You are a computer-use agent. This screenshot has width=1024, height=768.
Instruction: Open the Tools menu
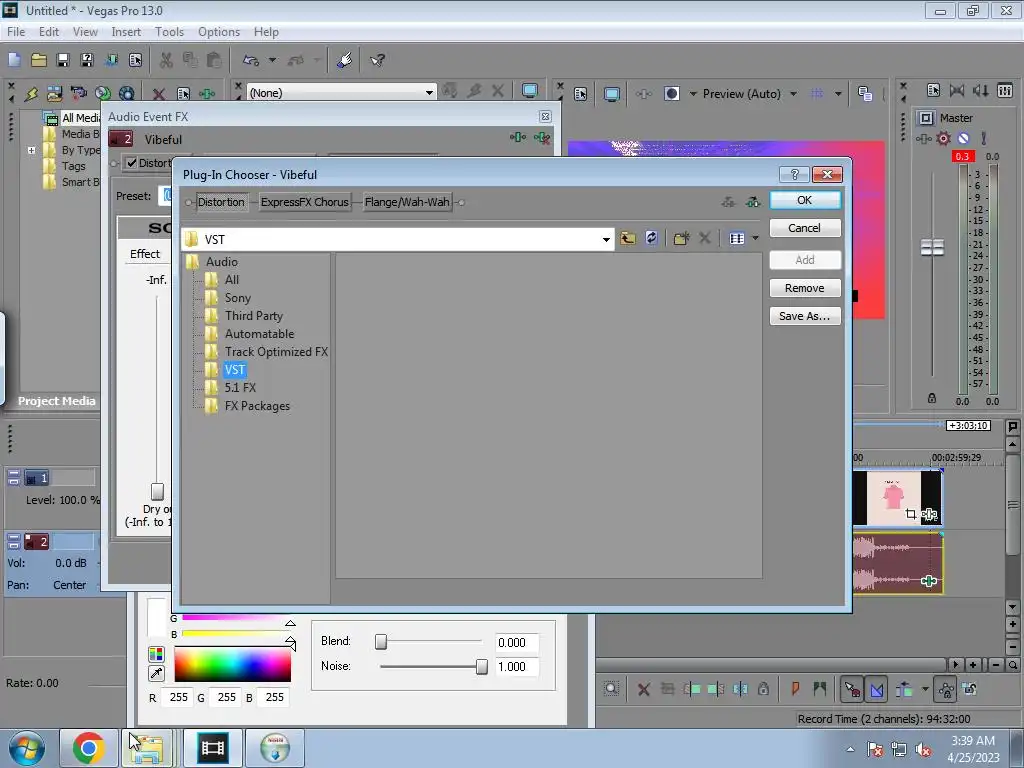pyautogui.click(x=169, y=31)
